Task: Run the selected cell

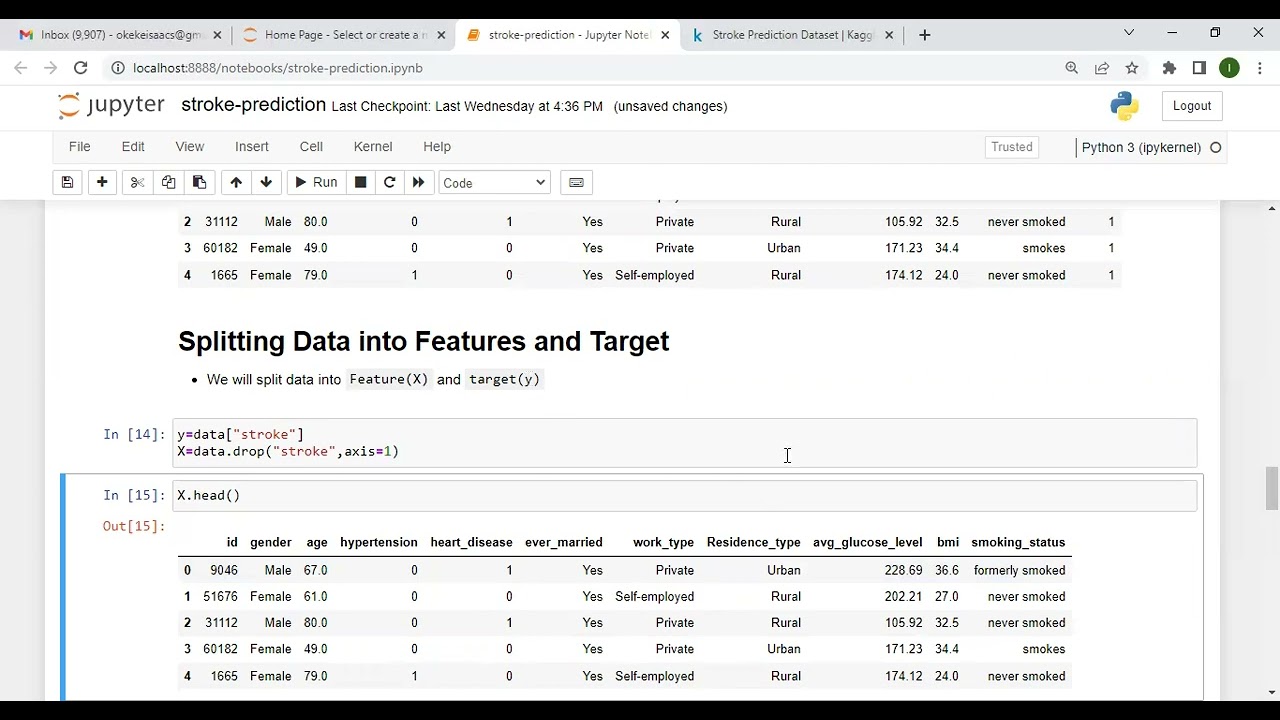Action: coord(315,182)
